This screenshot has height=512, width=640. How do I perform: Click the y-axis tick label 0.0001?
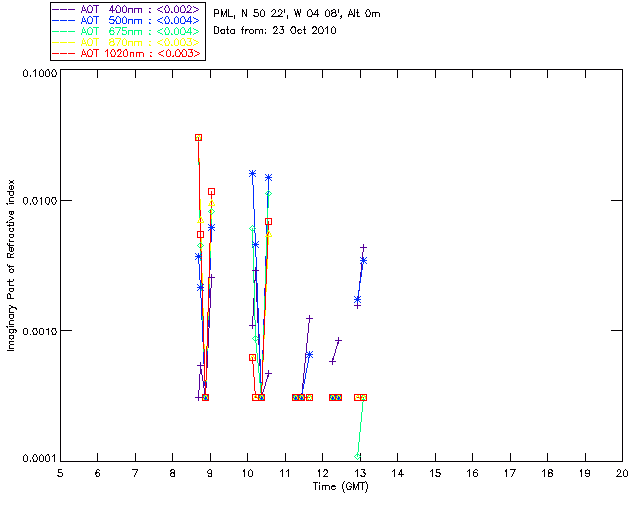(x=40, y=459)
